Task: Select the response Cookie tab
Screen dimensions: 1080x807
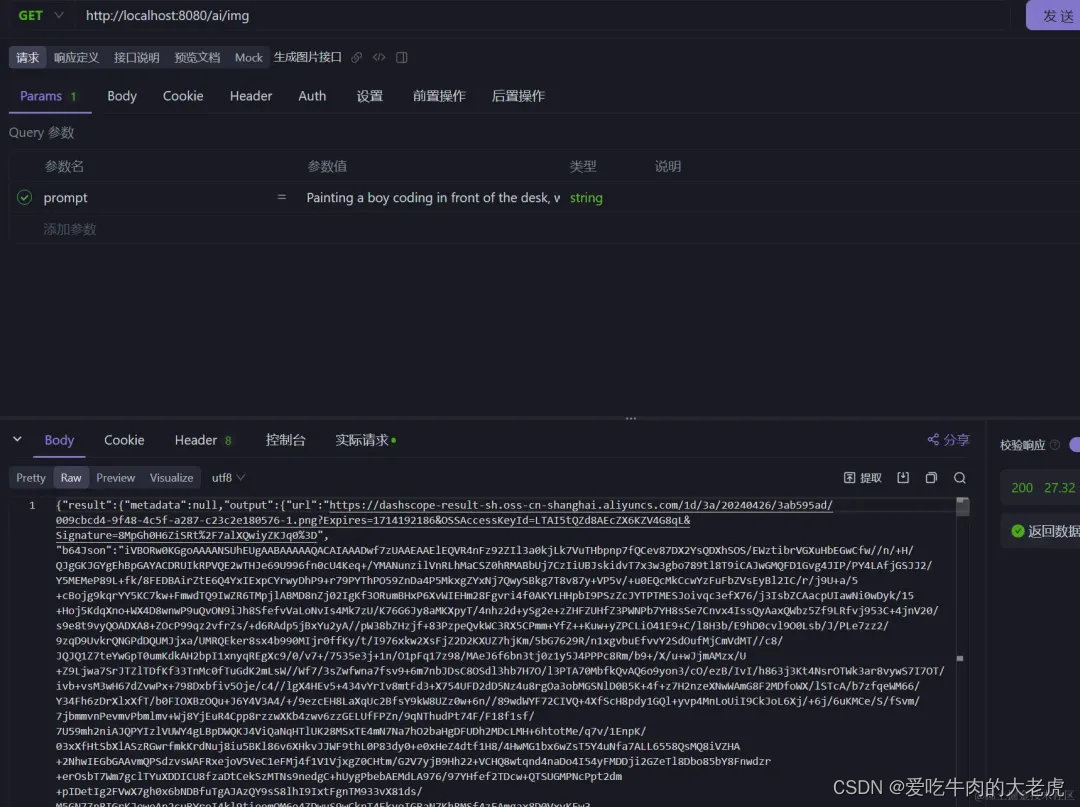Action: [x=124, y=440]
